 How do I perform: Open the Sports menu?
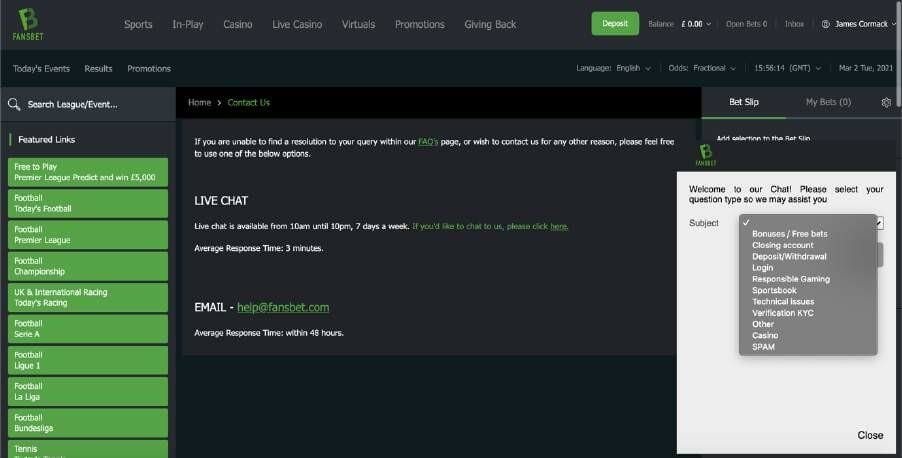[x=138, y=24]
